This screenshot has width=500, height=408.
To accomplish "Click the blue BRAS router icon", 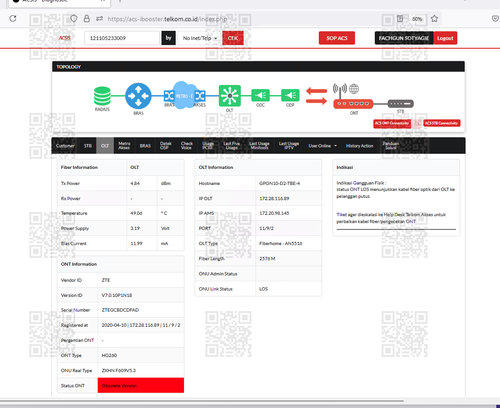I will 138,96.
